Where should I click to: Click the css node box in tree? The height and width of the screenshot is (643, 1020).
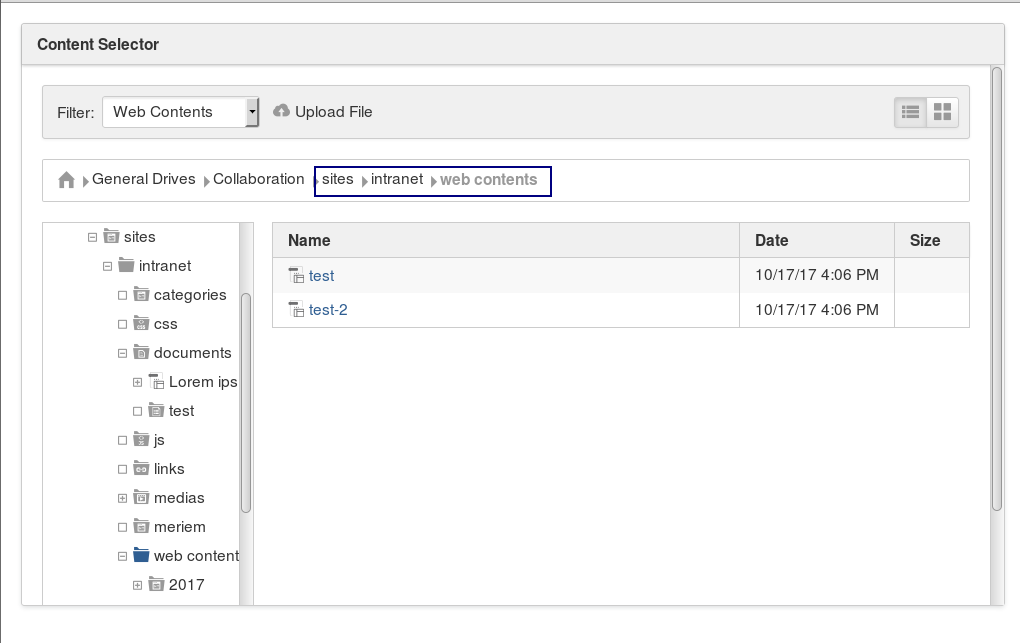point(122,324)
